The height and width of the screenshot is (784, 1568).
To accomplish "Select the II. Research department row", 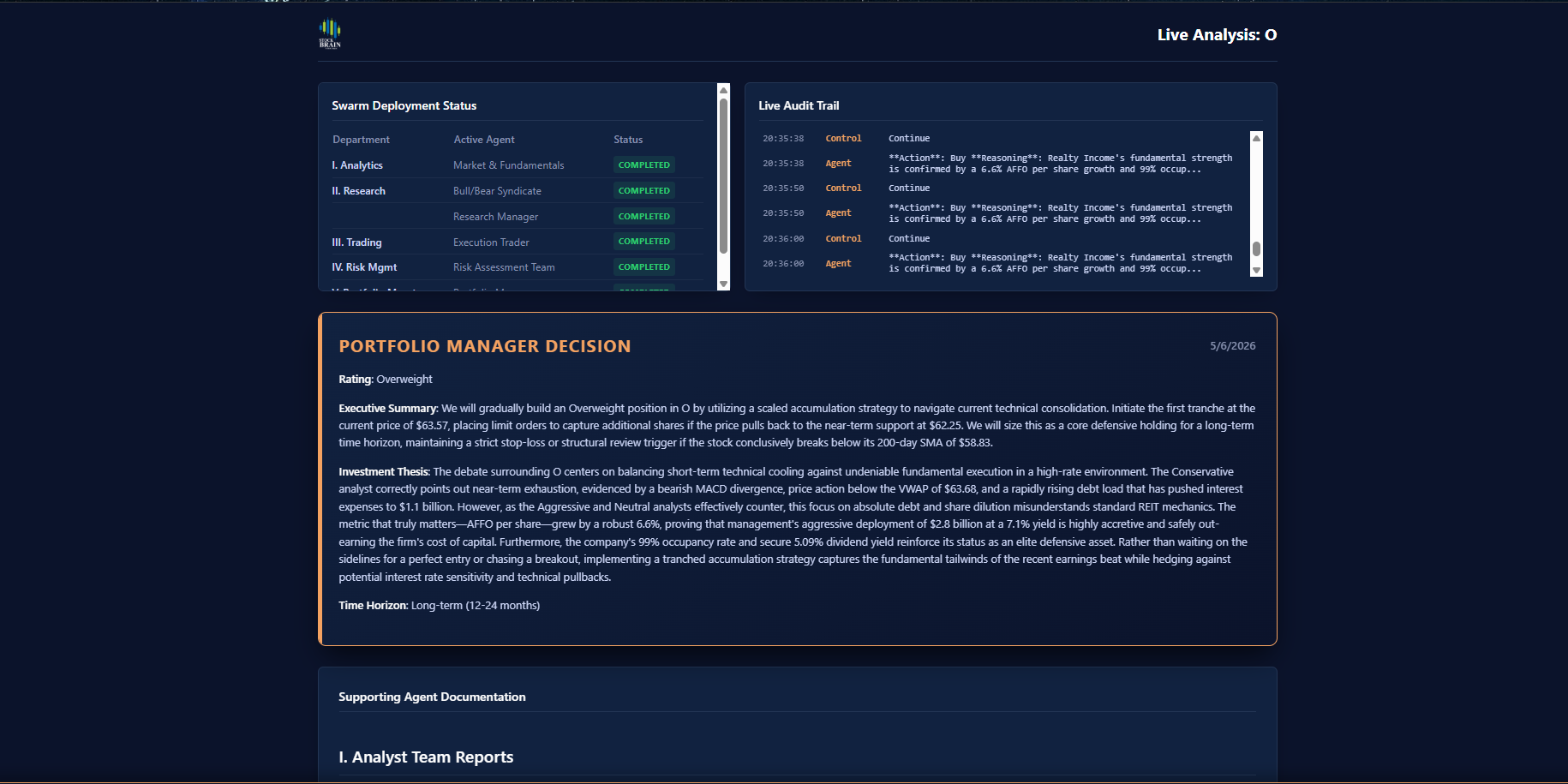I will (518, 191).
